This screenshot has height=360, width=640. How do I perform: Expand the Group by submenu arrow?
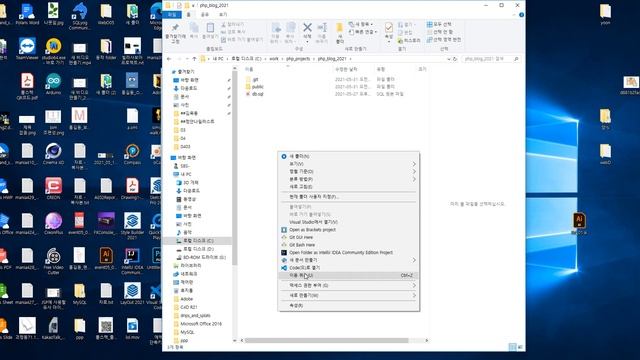tap(414, 179)
